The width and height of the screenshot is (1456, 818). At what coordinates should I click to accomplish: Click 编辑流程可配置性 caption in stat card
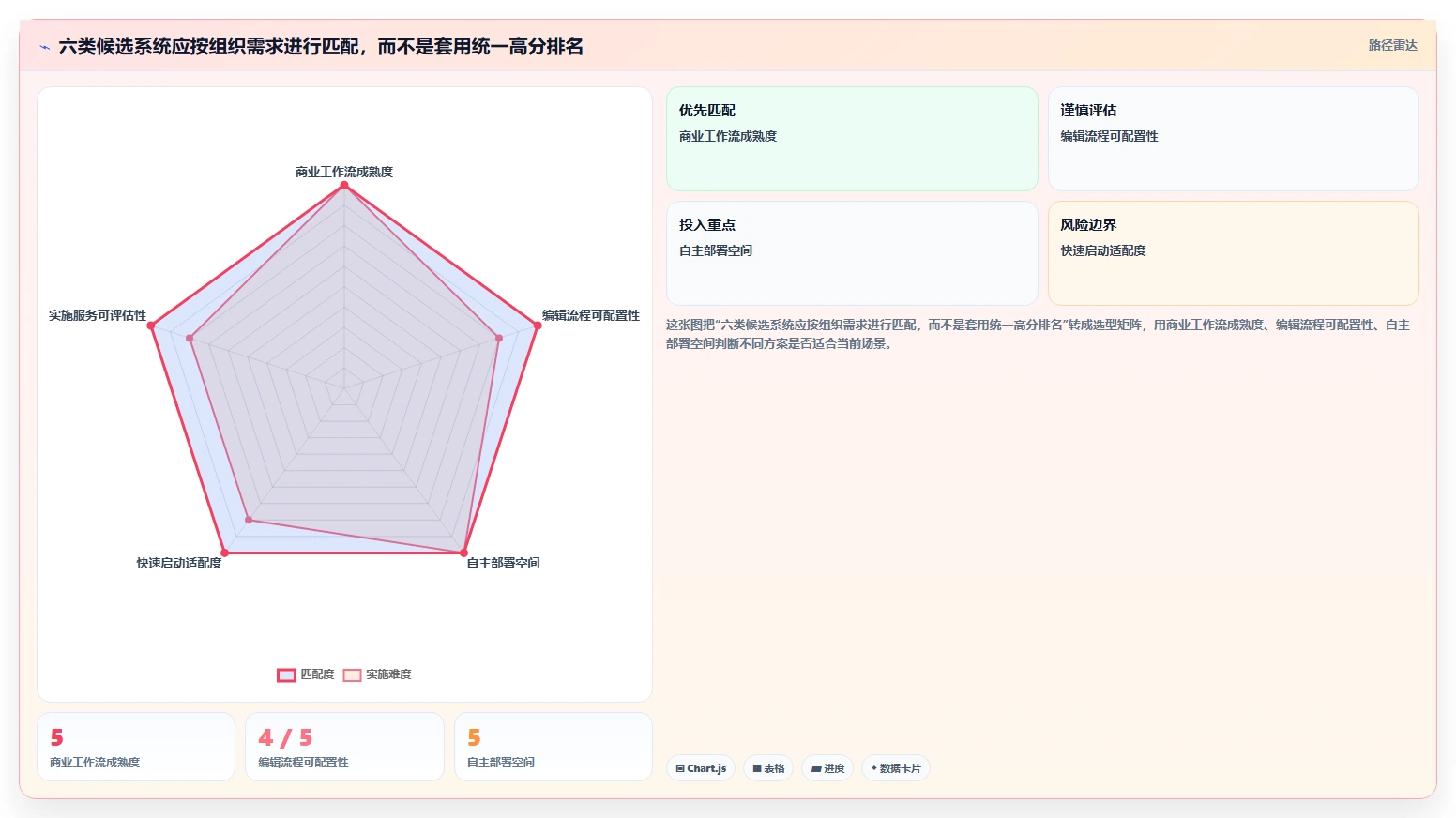tap(303, 763)
